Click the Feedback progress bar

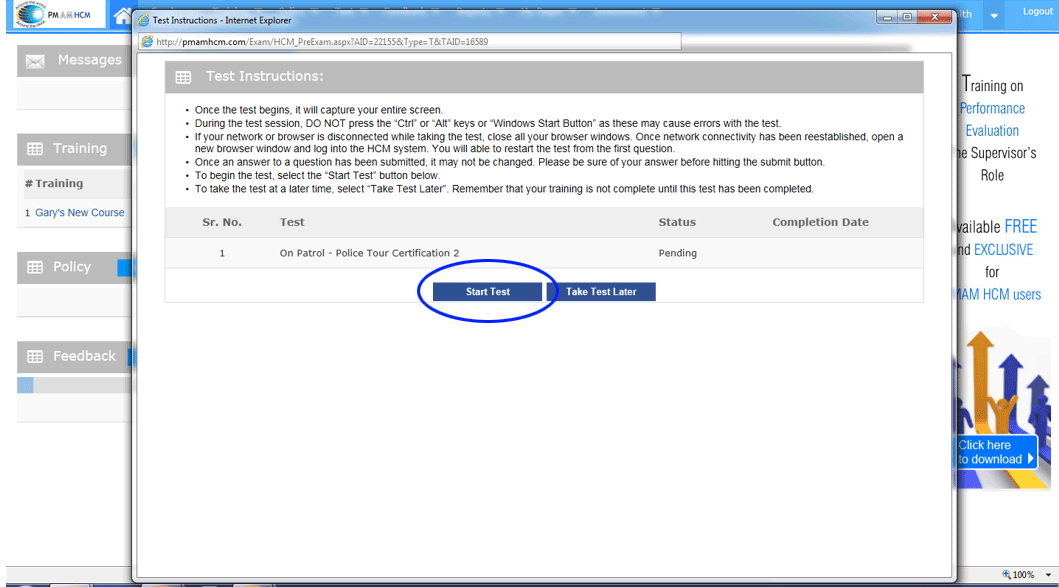point(74,385)
